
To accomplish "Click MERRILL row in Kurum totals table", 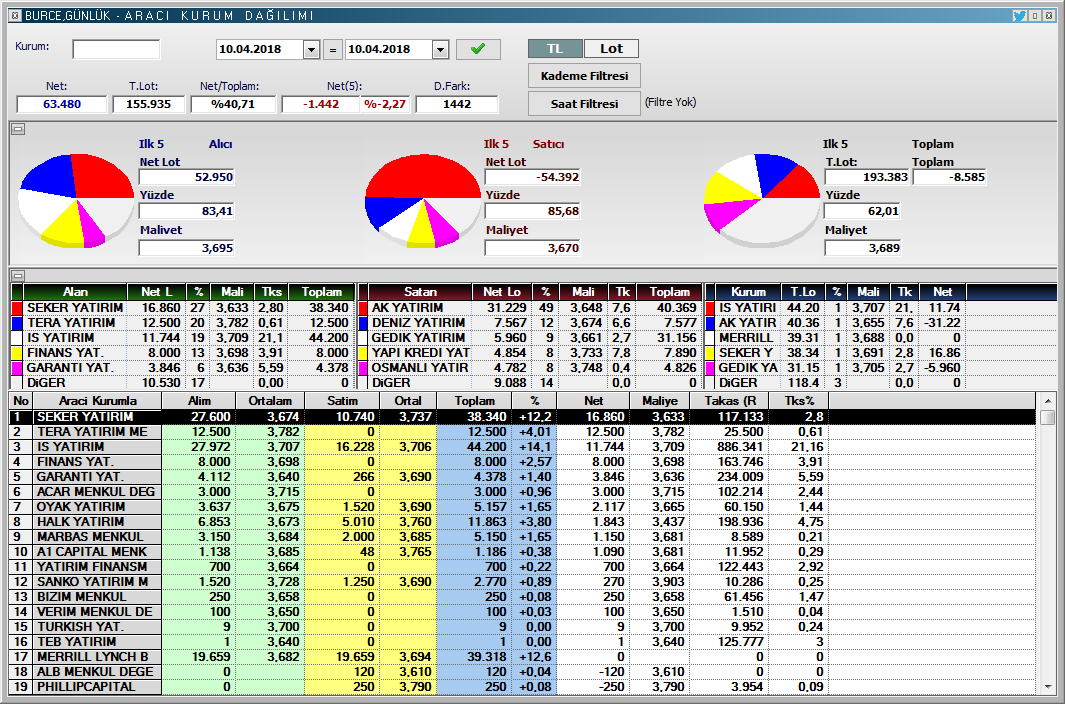I will coord(746,338).
